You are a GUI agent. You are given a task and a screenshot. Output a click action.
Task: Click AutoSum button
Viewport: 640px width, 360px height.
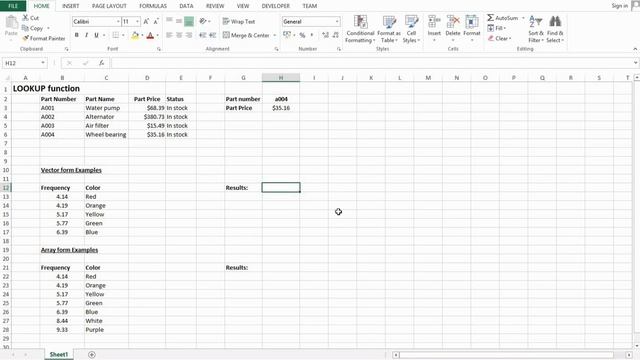[x=502, y=18]
